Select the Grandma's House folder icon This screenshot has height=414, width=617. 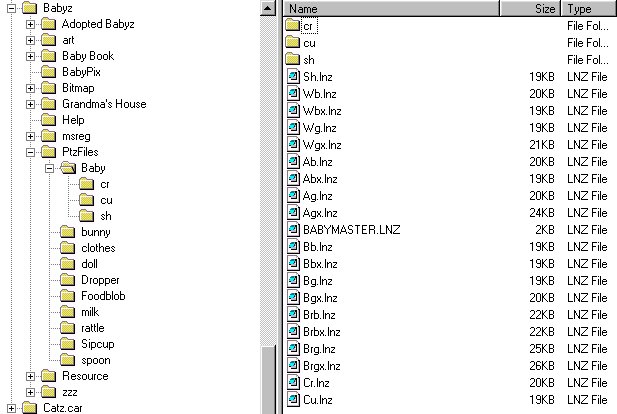47,104
